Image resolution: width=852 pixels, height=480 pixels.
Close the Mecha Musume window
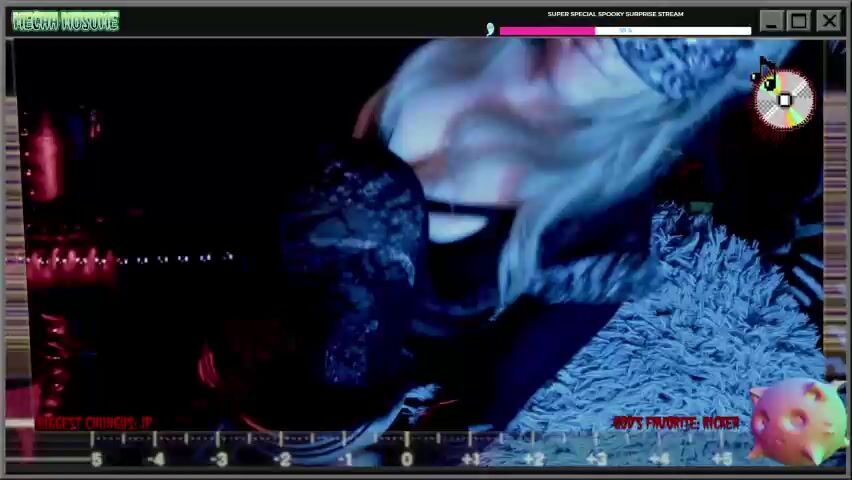point(829,22)
